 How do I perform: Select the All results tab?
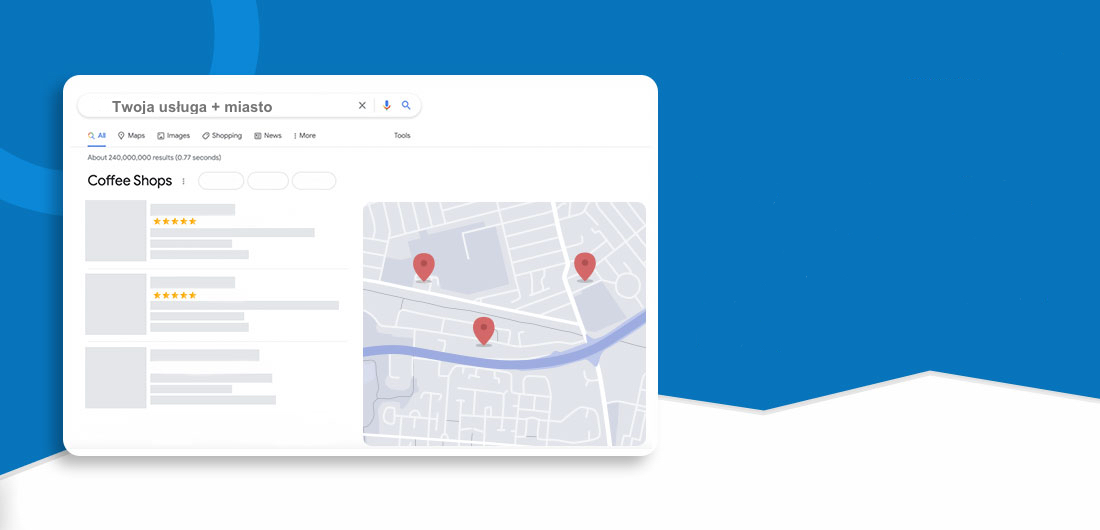point(97,135)
